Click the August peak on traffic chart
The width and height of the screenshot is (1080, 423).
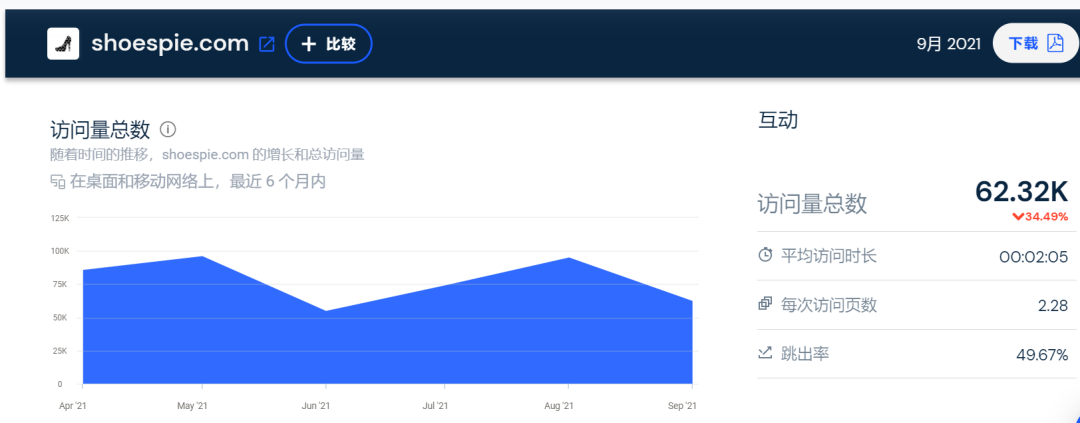[569, 258]
